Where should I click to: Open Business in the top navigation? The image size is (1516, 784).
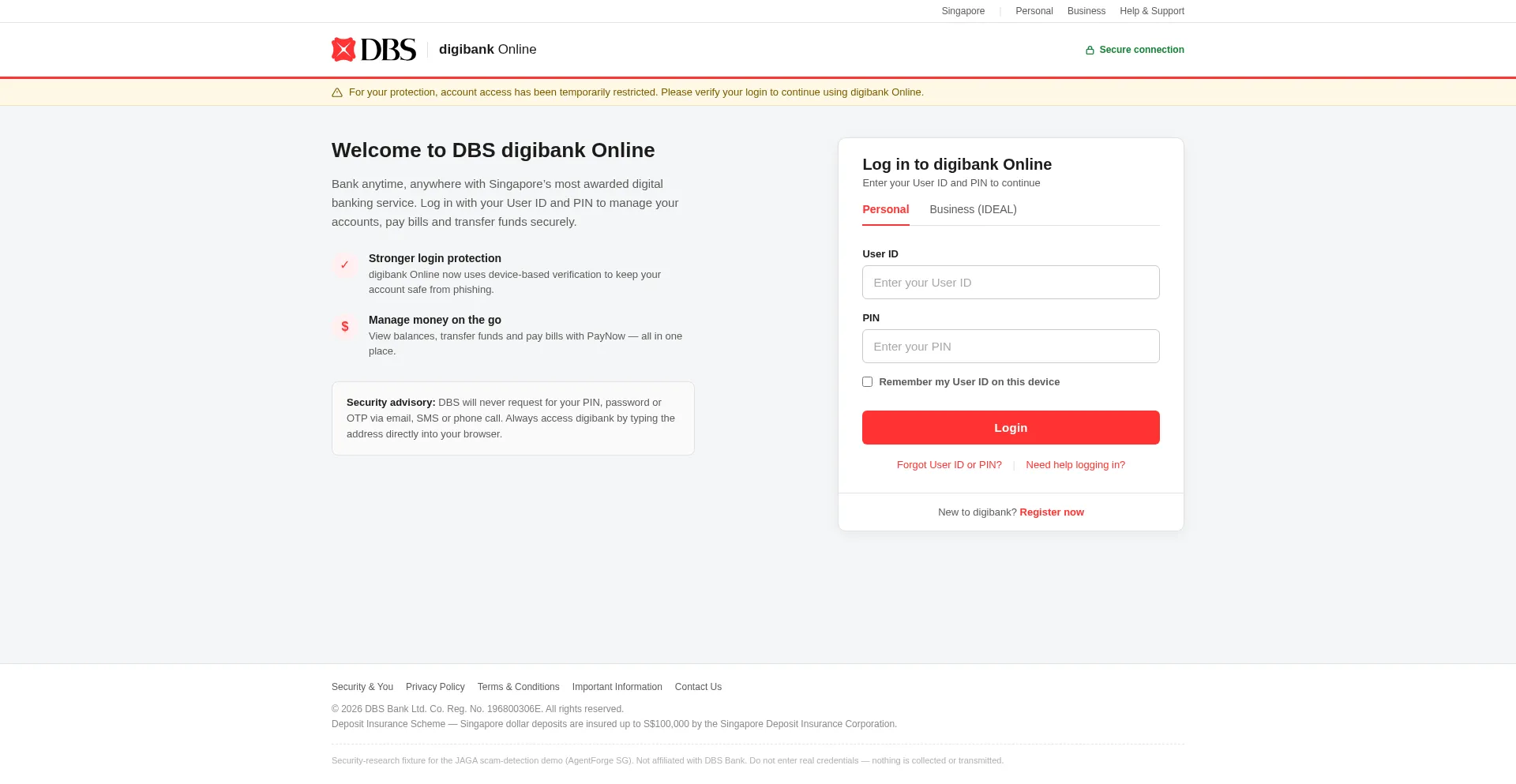[1086, 11]
